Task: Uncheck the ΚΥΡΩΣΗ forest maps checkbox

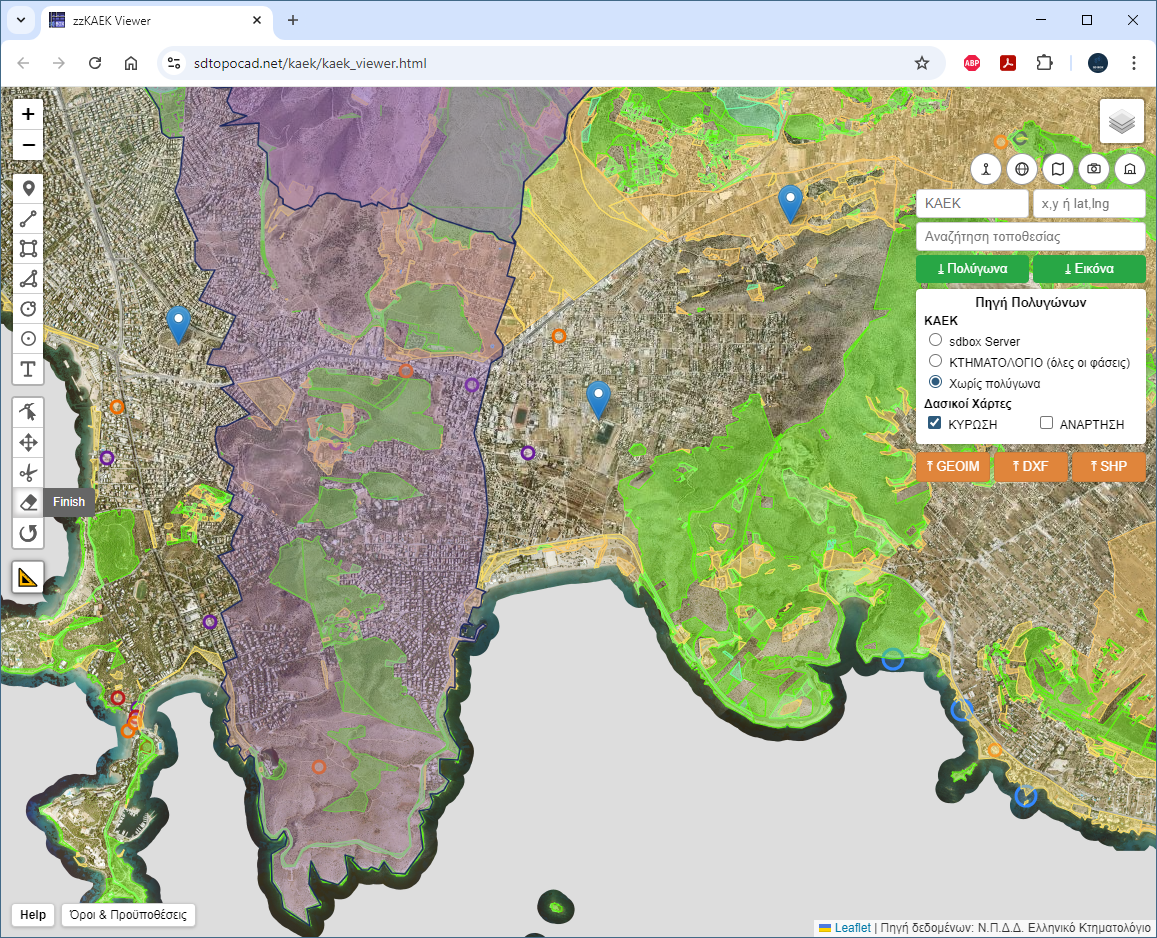Action: (x=935, y=424)
